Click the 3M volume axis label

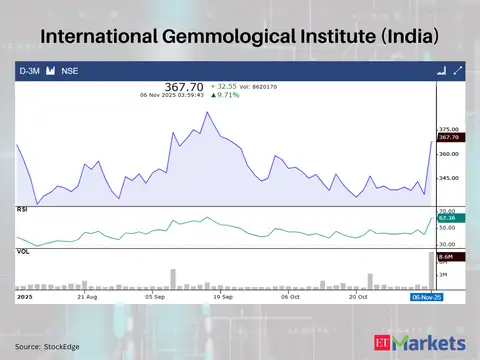(x=443, y=275)
